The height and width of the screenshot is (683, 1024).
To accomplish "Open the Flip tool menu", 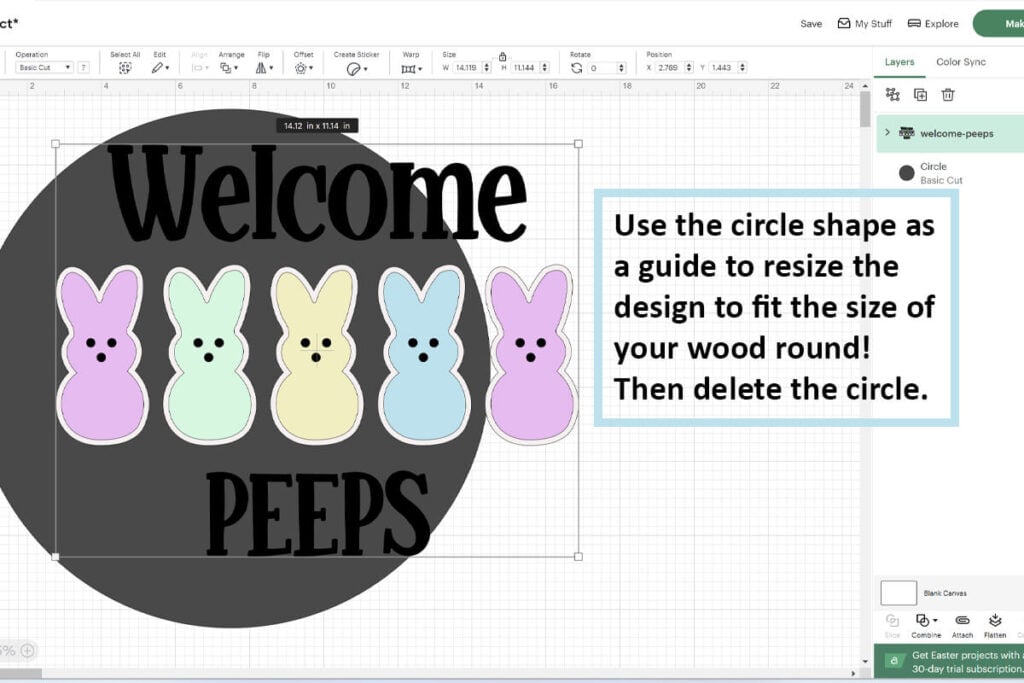I will [x=261, y=68].
